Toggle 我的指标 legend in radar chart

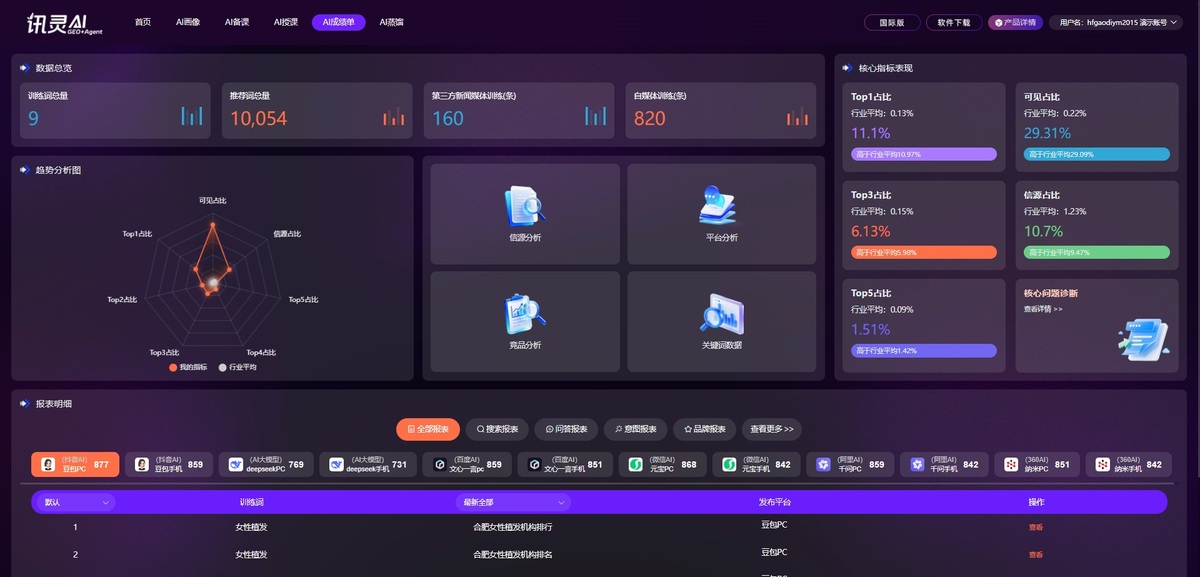coord(189,367)
